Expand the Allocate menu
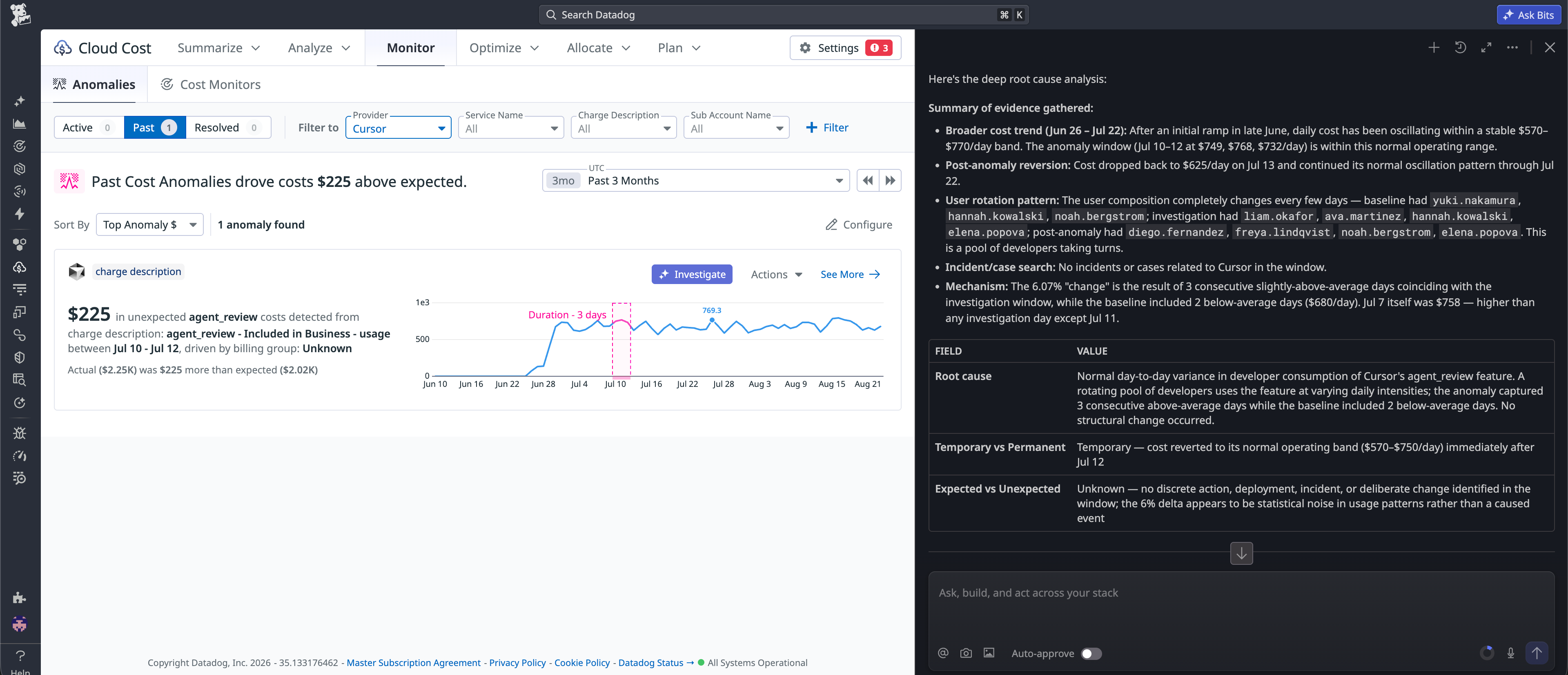Viewport: 1568px width, 675px height. pos(598,48)
